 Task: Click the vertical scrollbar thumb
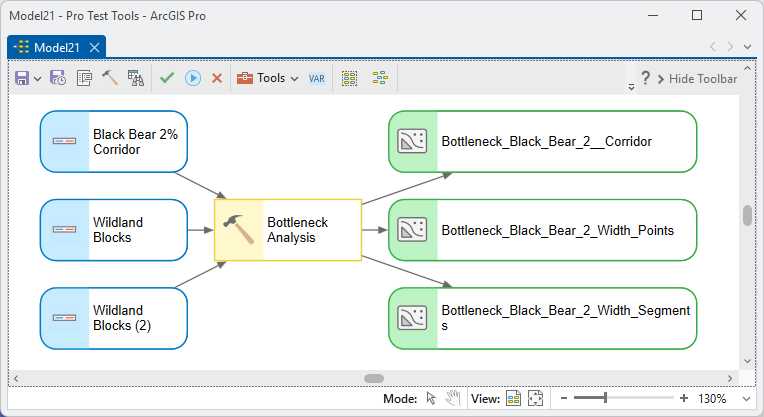pos(747,216)
